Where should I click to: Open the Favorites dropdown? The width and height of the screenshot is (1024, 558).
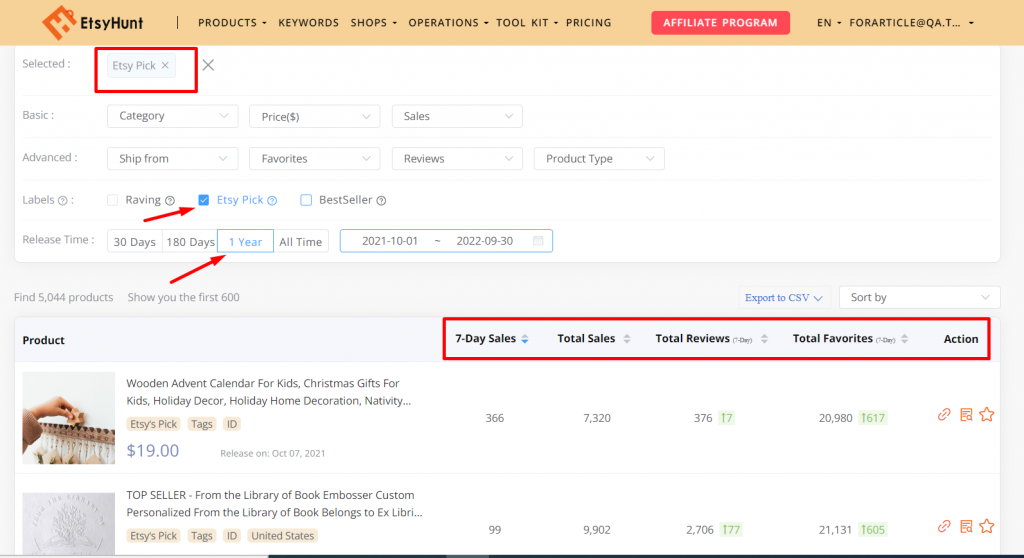click(315, 158)
